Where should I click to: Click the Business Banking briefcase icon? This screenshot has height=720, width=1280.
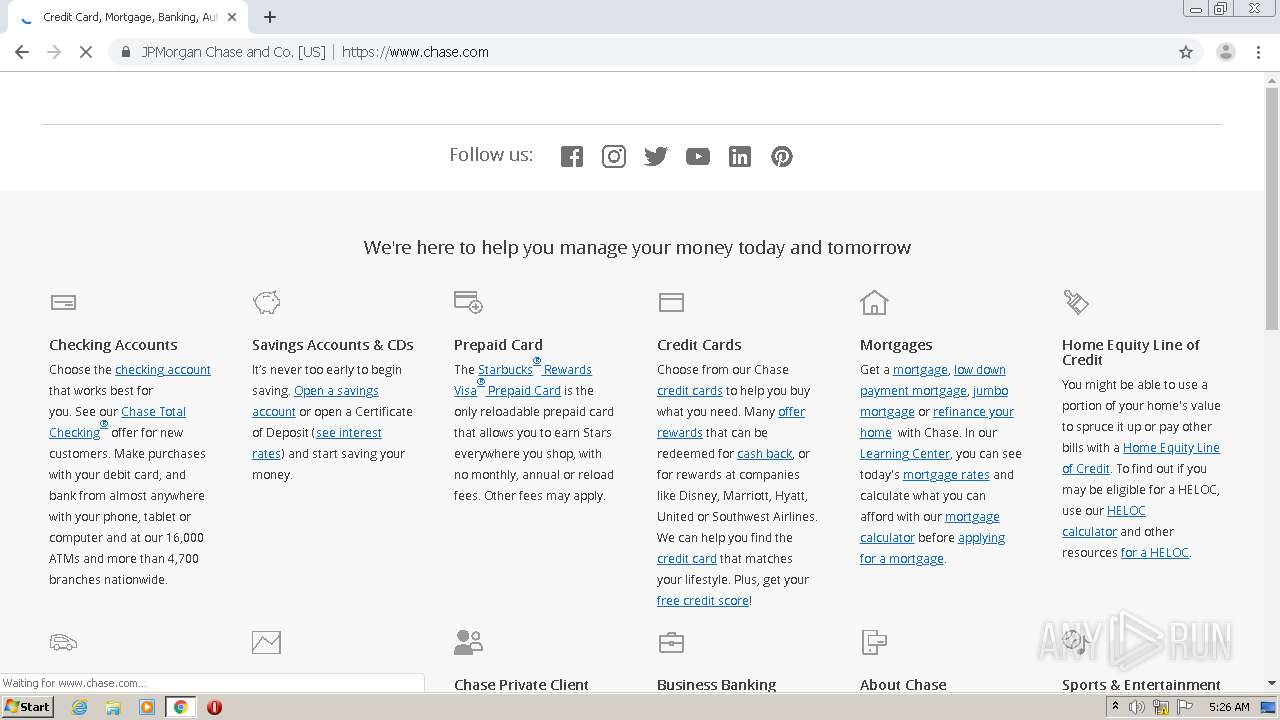(x=671, y=642)
